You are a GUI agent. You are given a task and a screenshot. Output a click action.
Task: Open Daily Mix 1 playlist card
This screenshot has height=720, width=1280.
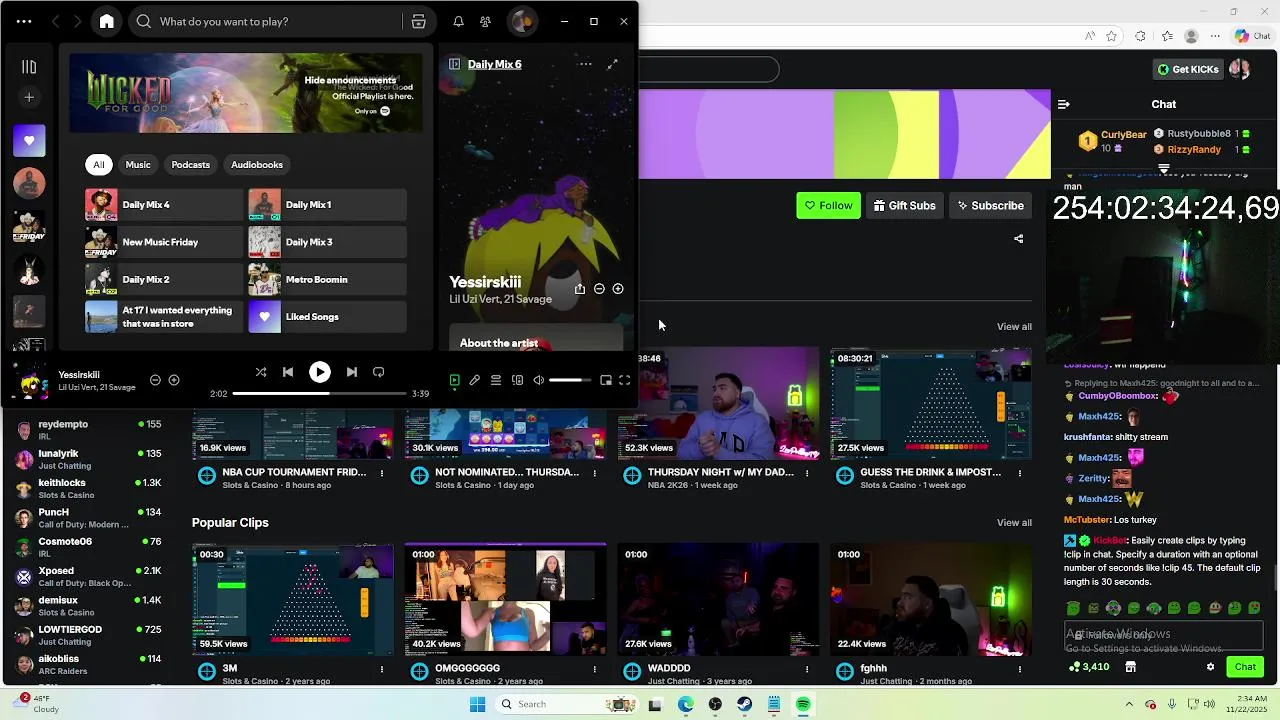tap(327, 205)
